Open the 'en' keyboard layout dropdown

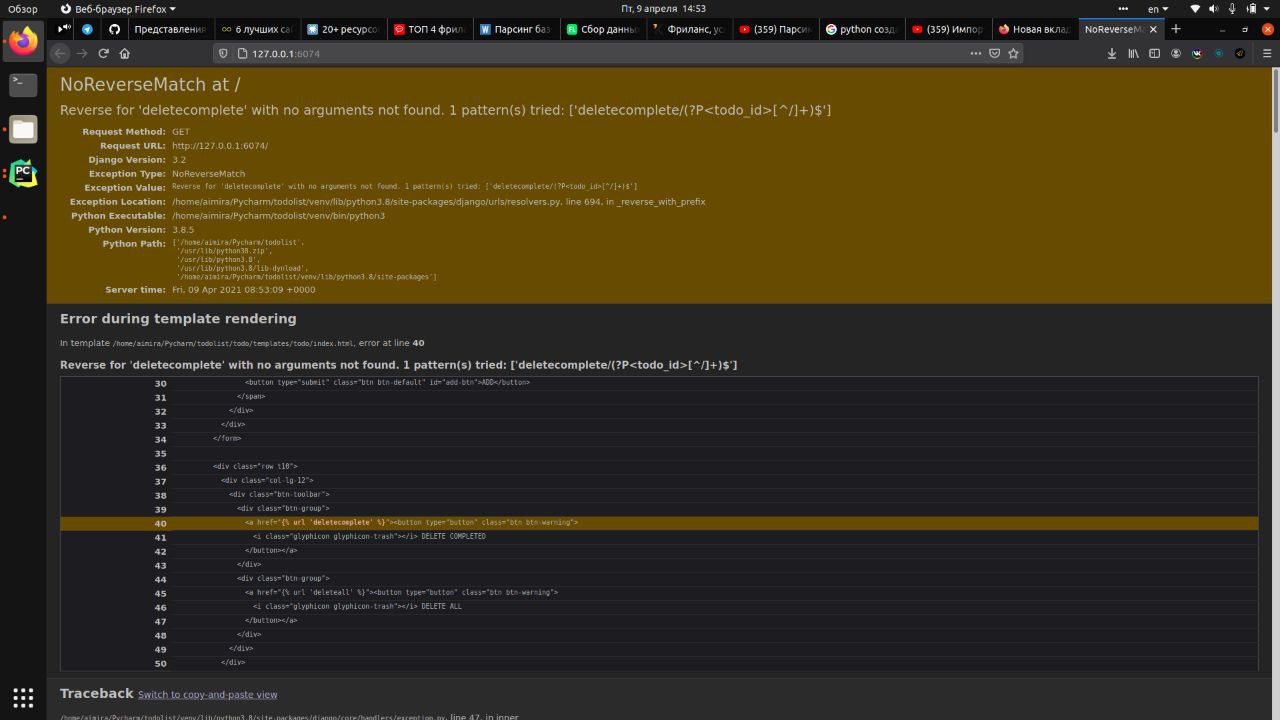[x=1157, y=8]
